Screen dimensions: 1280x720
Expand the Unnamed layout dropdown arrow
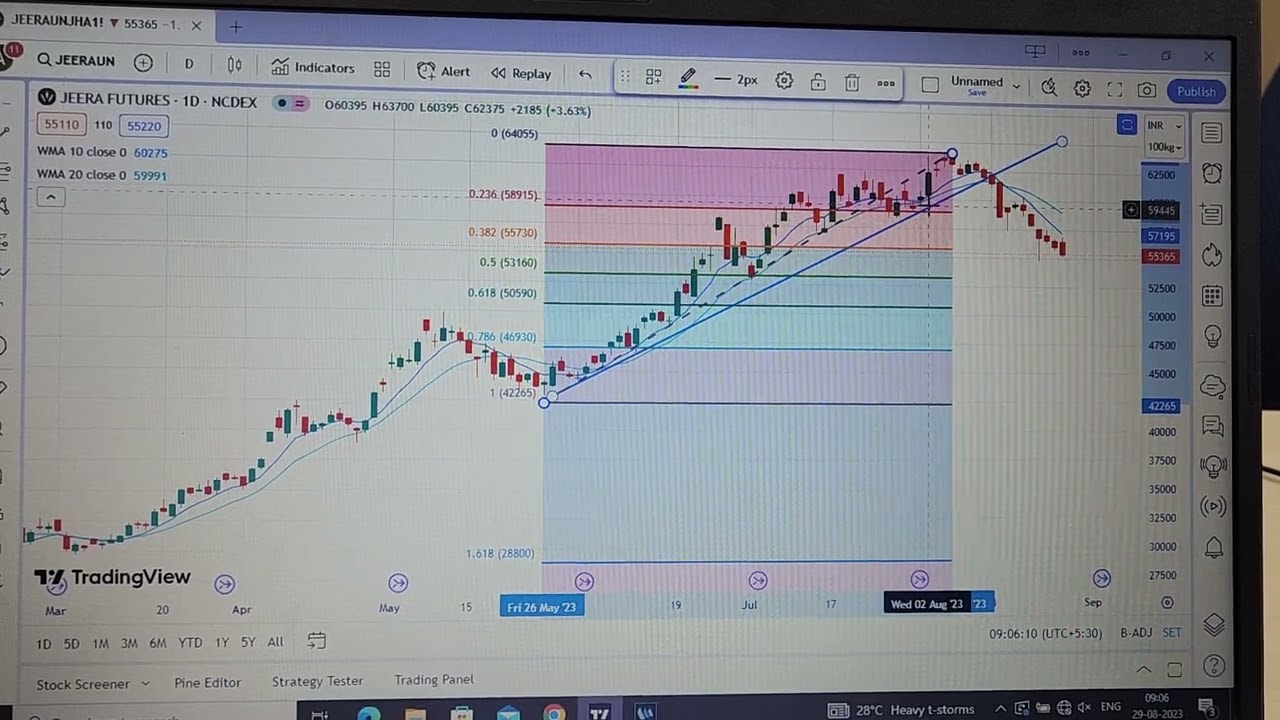click(x=1016, y=87)
